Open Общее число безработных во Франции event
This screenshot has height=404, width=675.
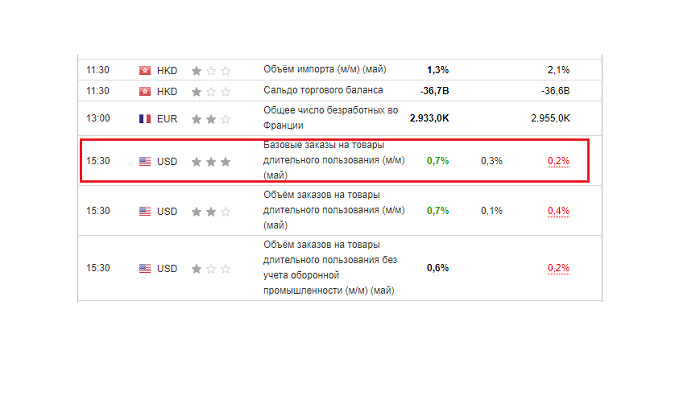tap(330, 117)
